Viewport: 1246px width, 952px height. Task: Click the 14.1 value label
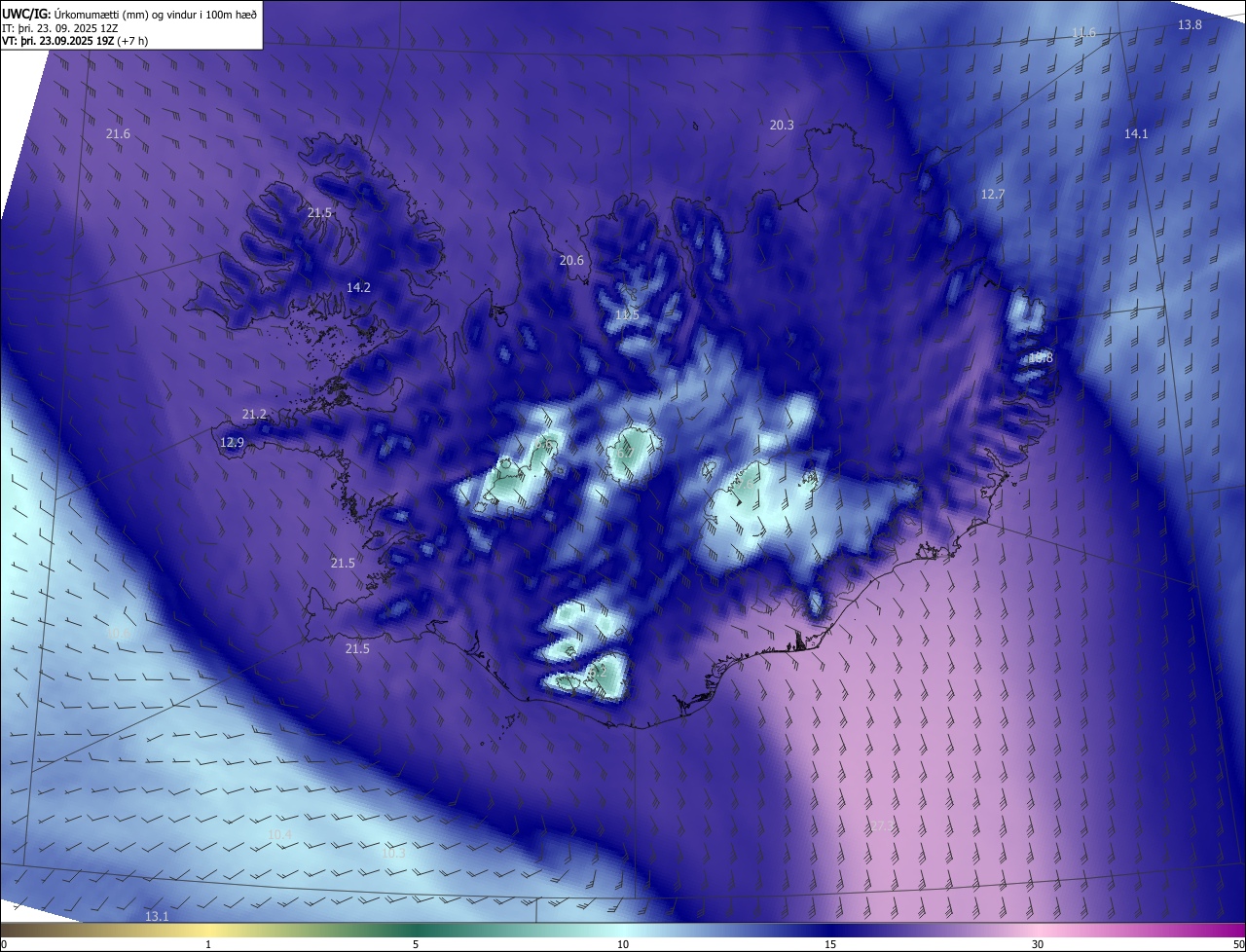1136,133
